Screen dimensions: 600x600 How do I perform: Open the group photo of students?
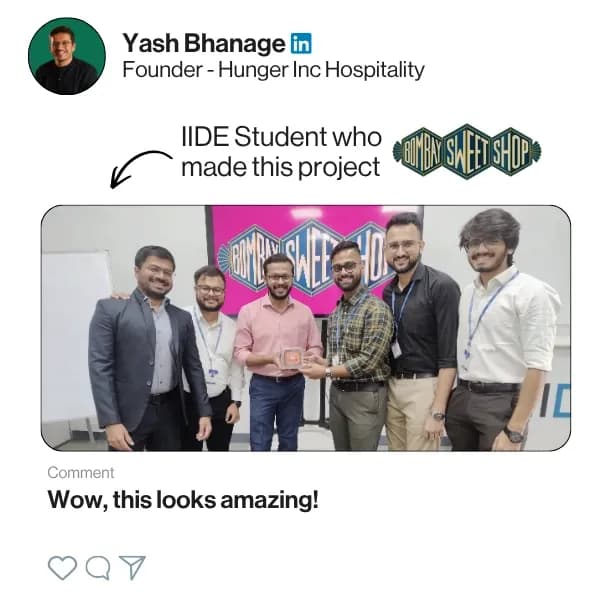306,328
